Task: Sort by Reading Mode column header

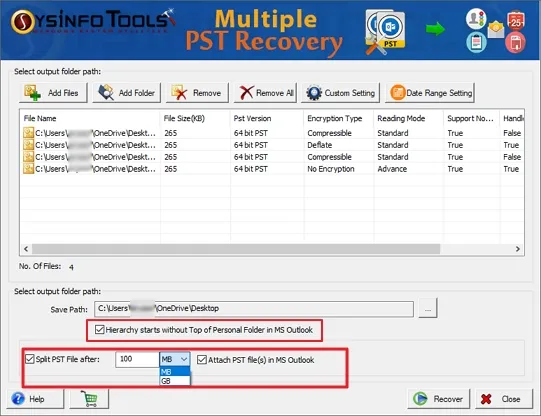Action: 409,118
